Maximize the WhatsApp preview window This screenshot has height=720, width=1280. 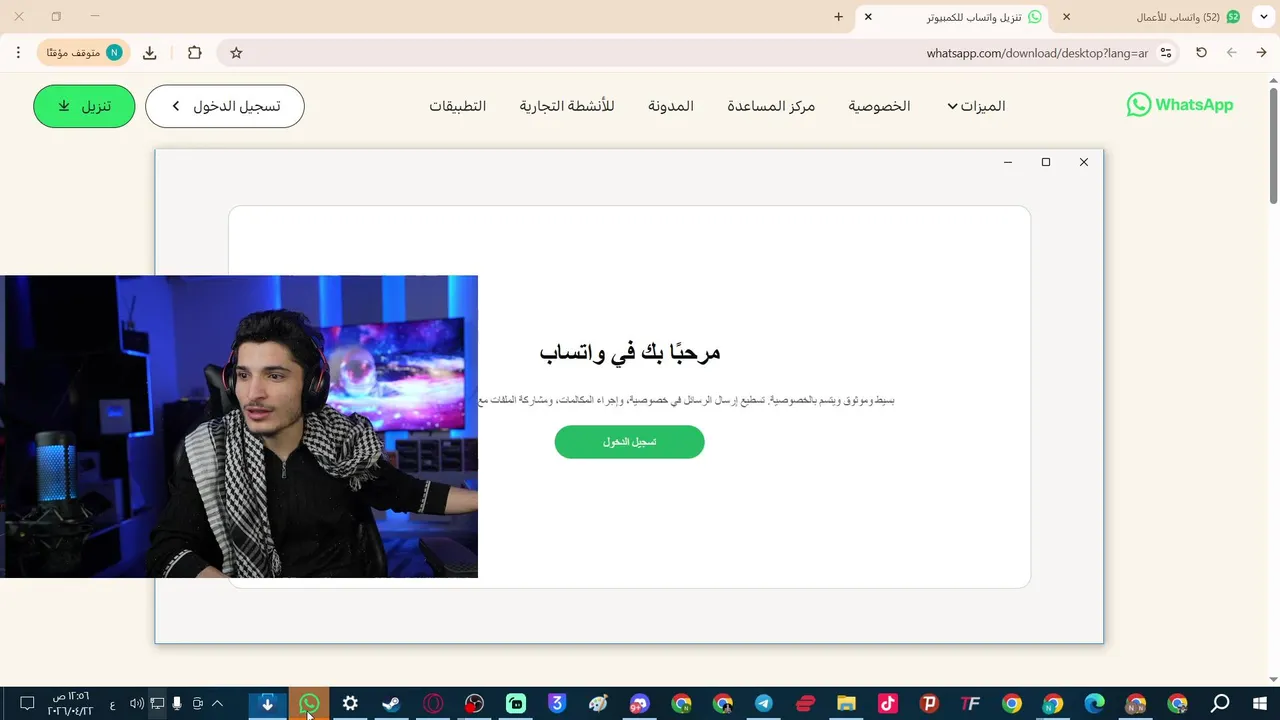pos(1046,162)
